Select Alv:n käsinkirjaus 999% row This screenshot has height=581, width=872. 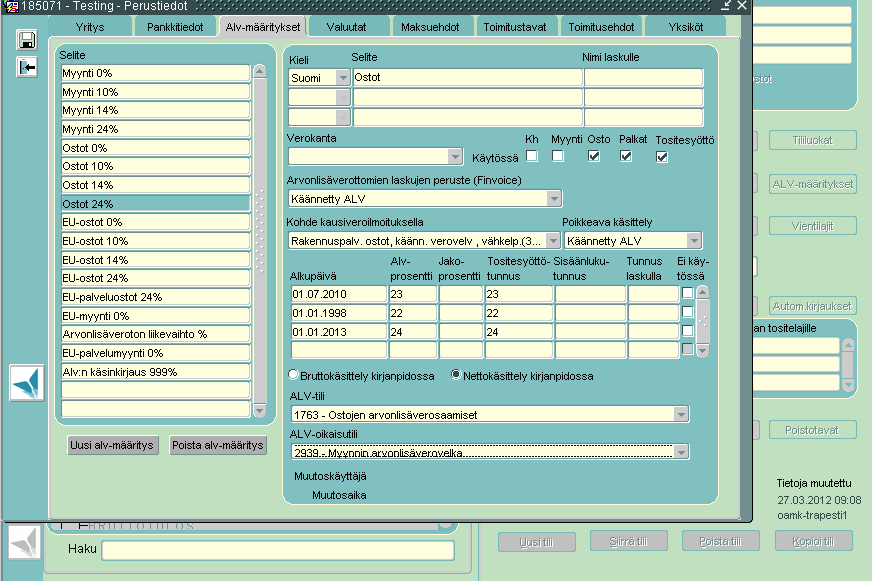[156, 373]
